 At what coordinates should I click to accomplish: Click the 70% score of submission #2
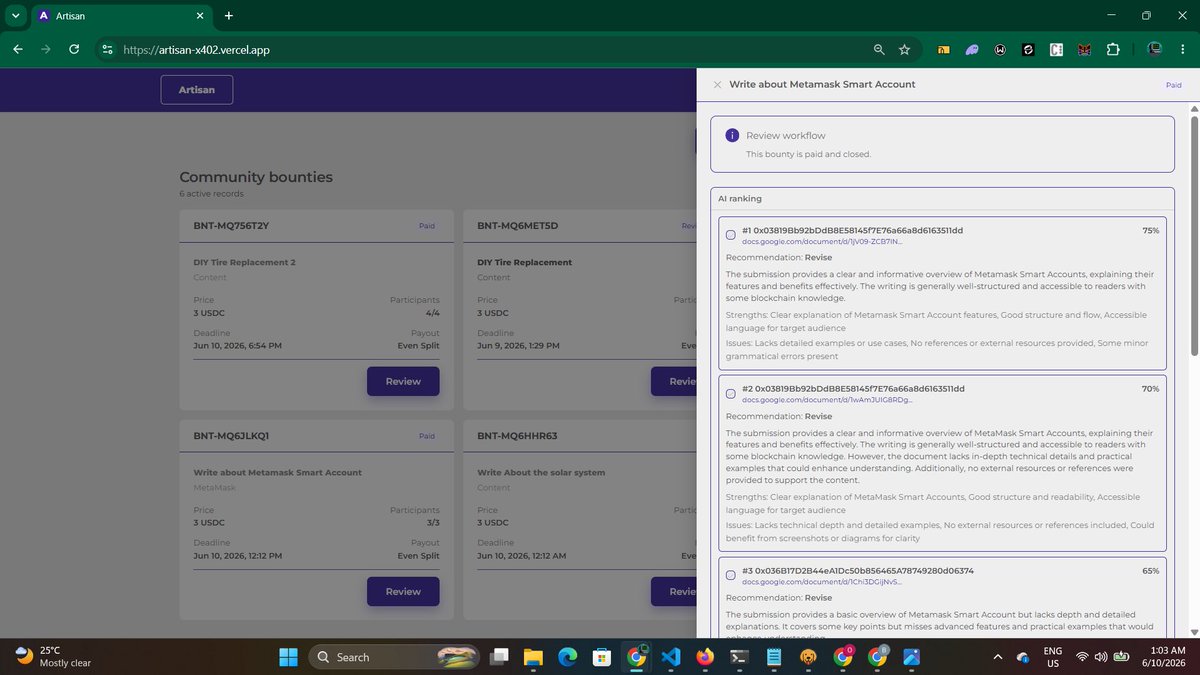click(x=1151, y=388)
